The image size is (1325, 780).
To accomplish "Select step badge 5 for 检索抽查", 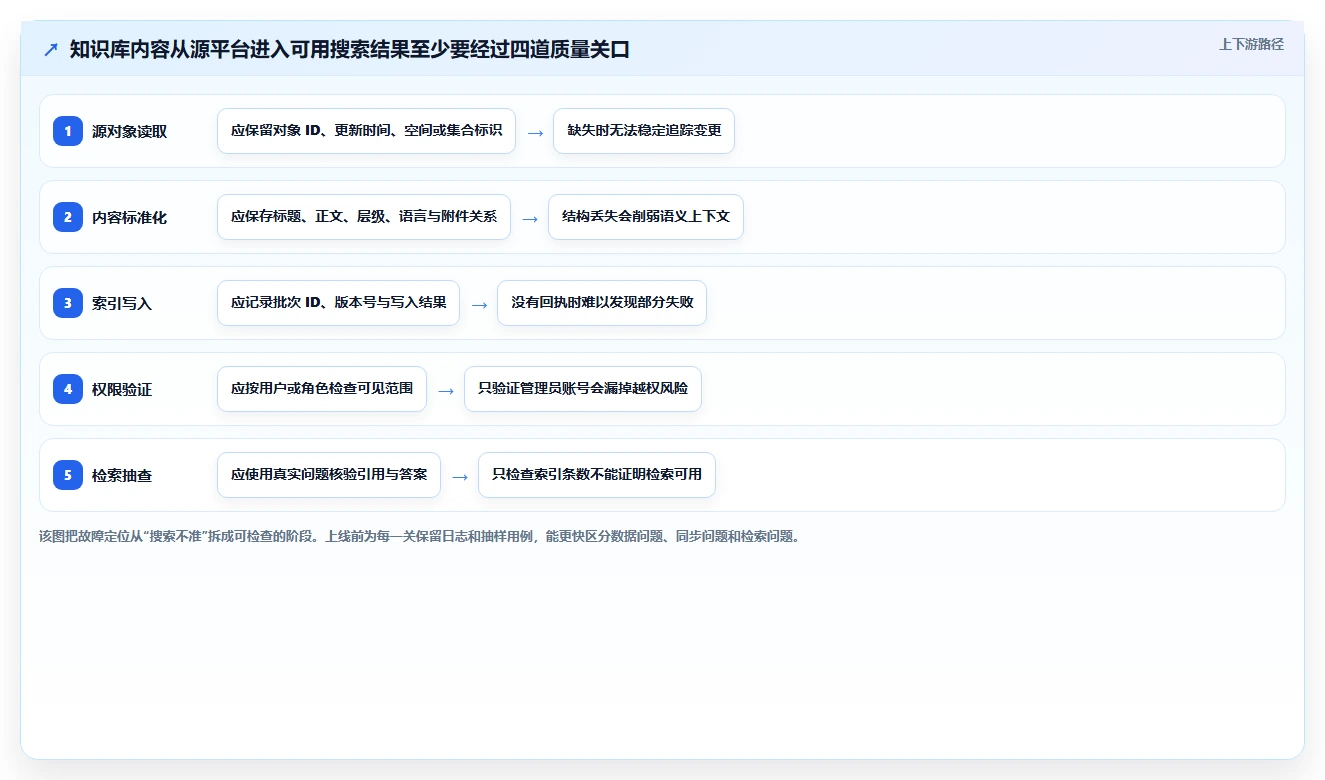I will click(x=68, y=475).
